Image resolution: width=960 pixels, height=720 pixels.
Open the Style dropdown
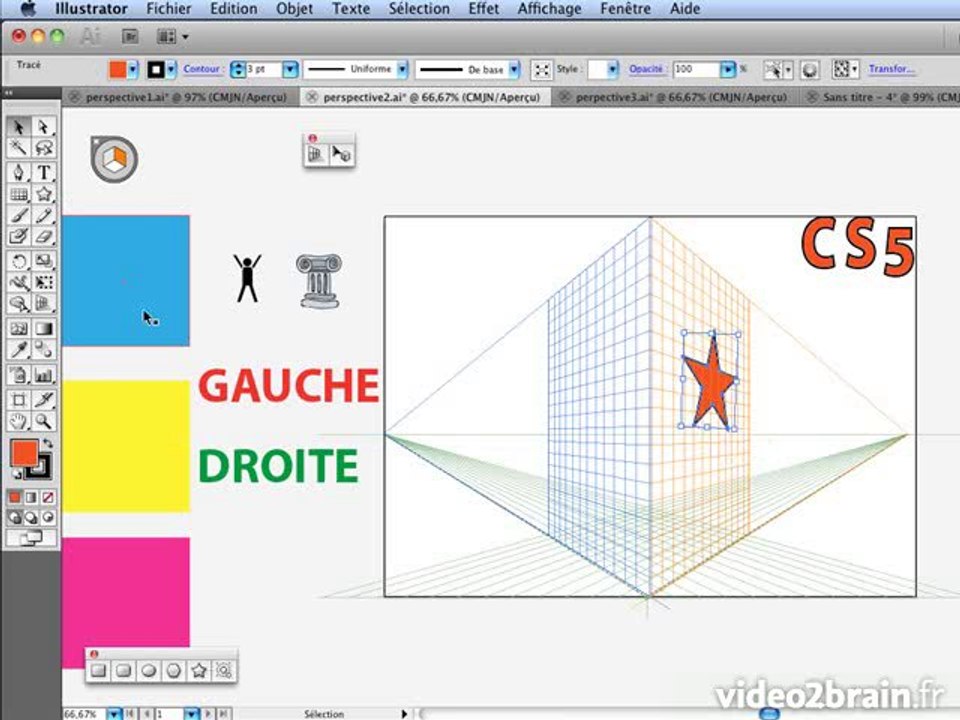coord(612,69)
